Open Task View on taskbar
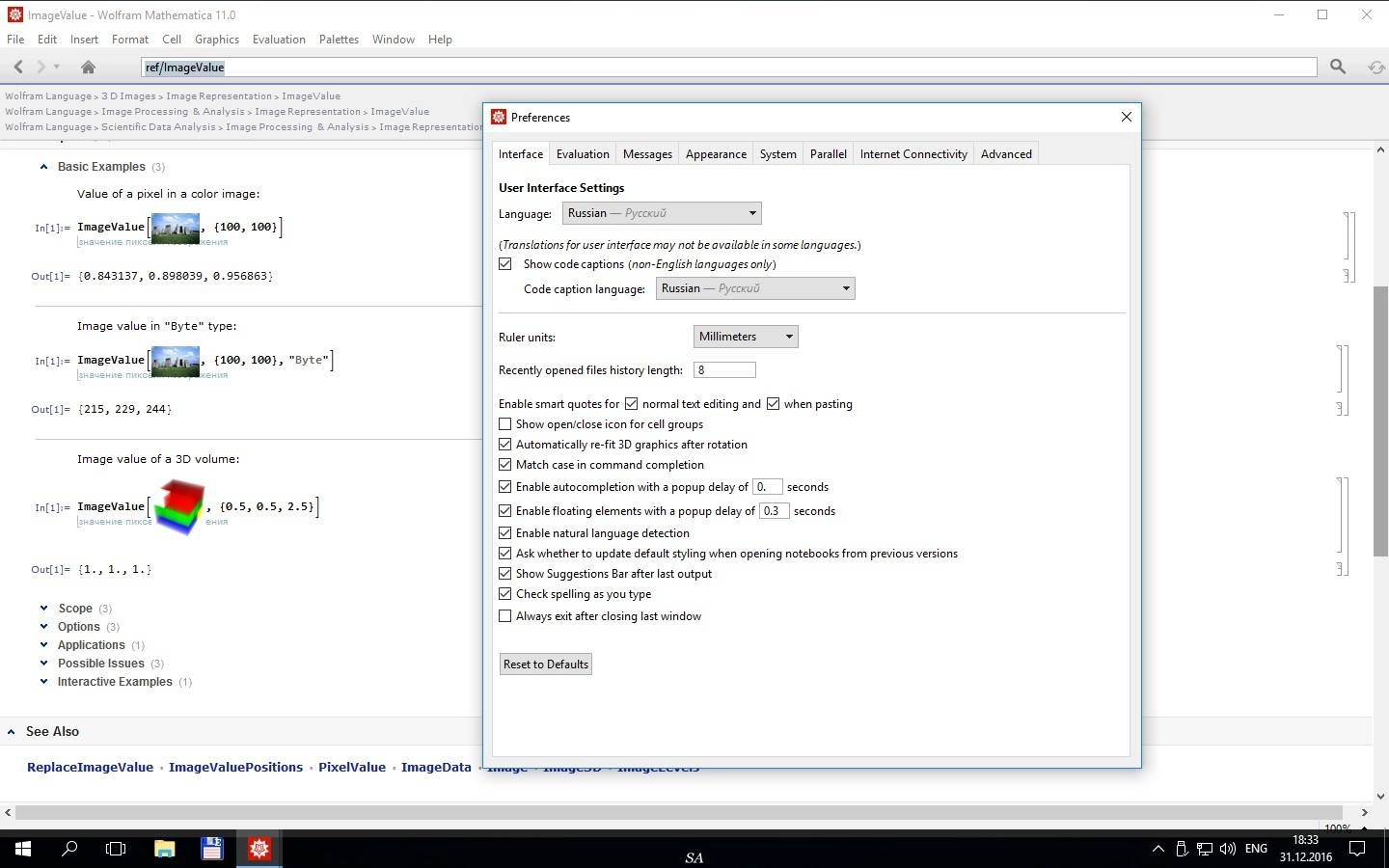Screen dimensions: 1389x868 tap(116, 849)
